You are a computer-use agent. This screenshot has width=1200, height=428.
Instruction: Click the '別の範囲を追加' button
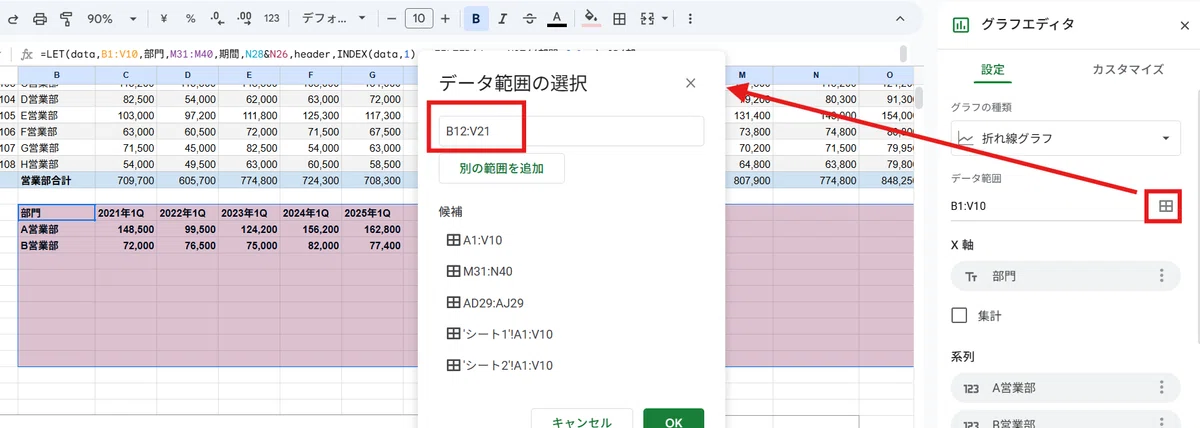tap(501, 168)
